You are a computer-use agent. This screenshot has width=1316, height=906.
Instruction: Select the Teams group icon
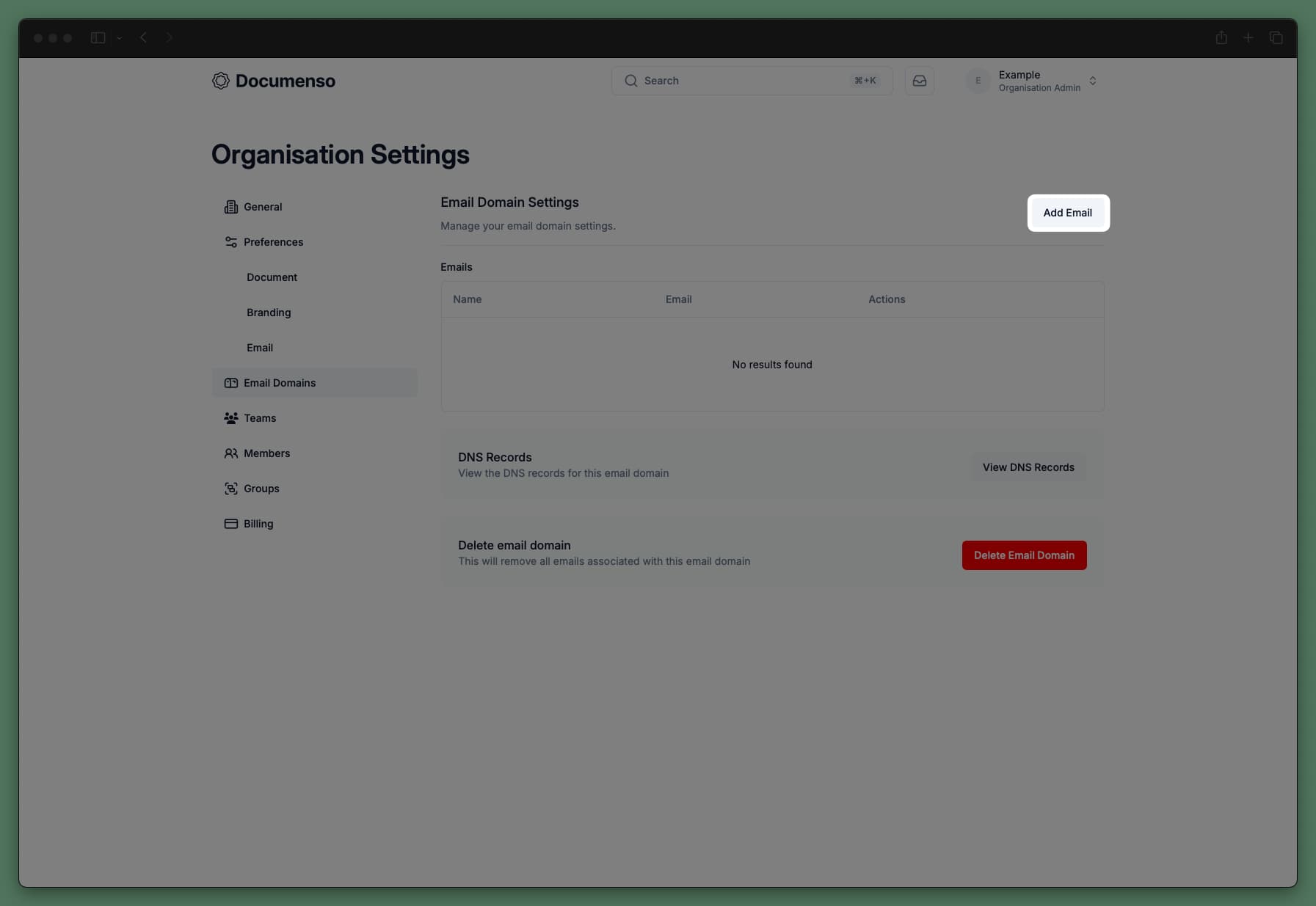[231, 418]
